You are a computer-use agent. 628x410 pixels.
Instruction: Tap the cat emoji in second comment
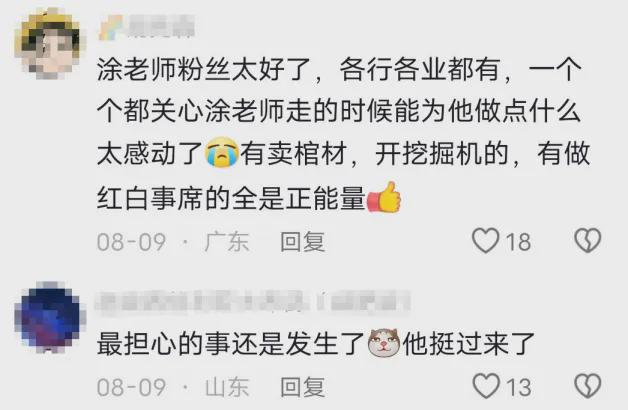coord(384,343)
